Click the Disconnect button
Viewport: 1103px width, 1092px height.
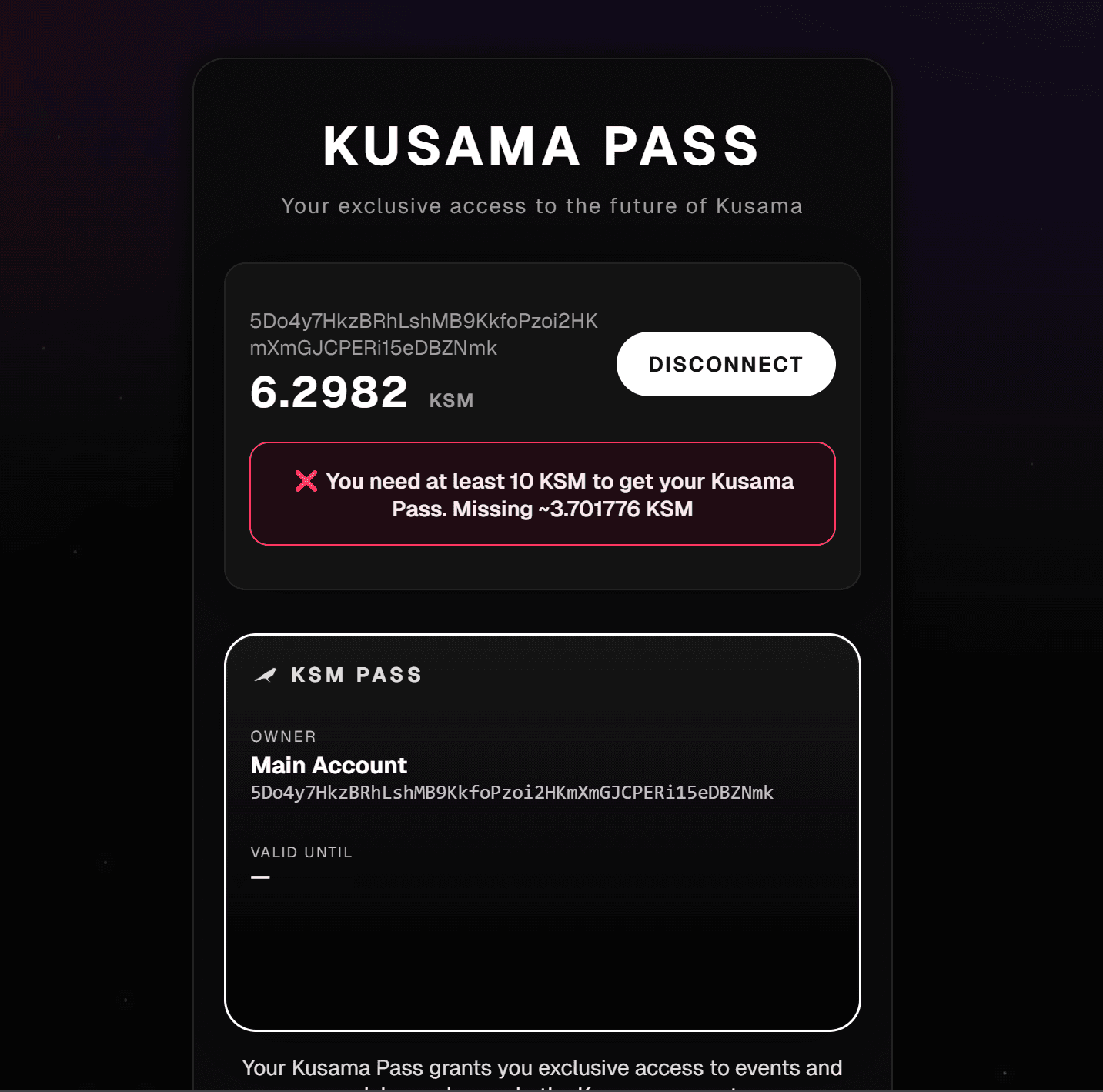(x=726, y=364)
